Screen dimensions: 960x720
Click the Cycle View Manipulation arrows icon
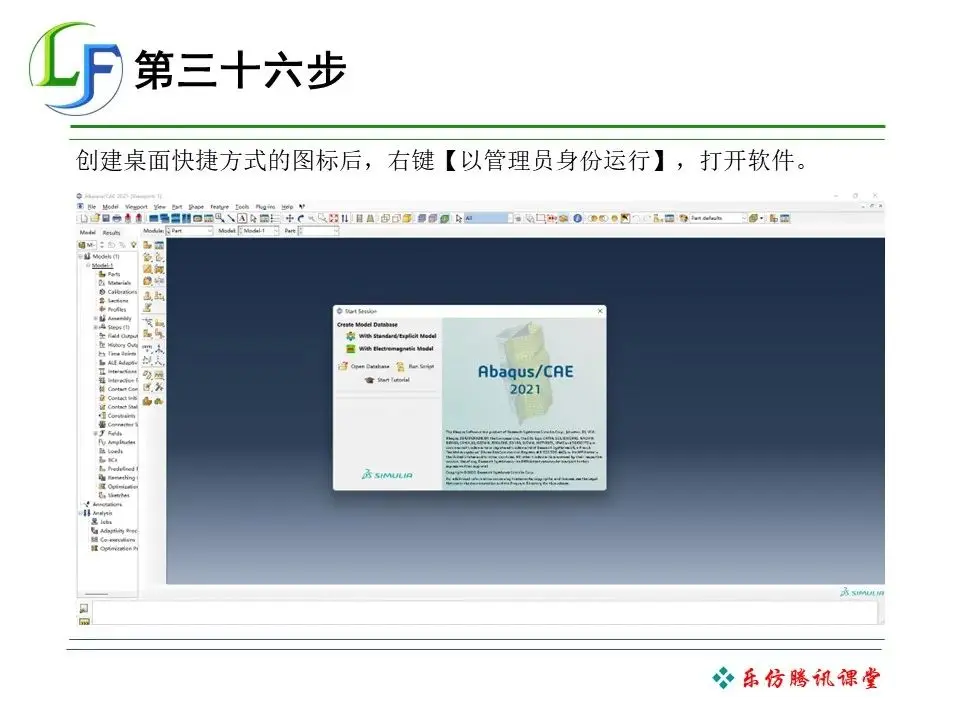coord(344,218)
